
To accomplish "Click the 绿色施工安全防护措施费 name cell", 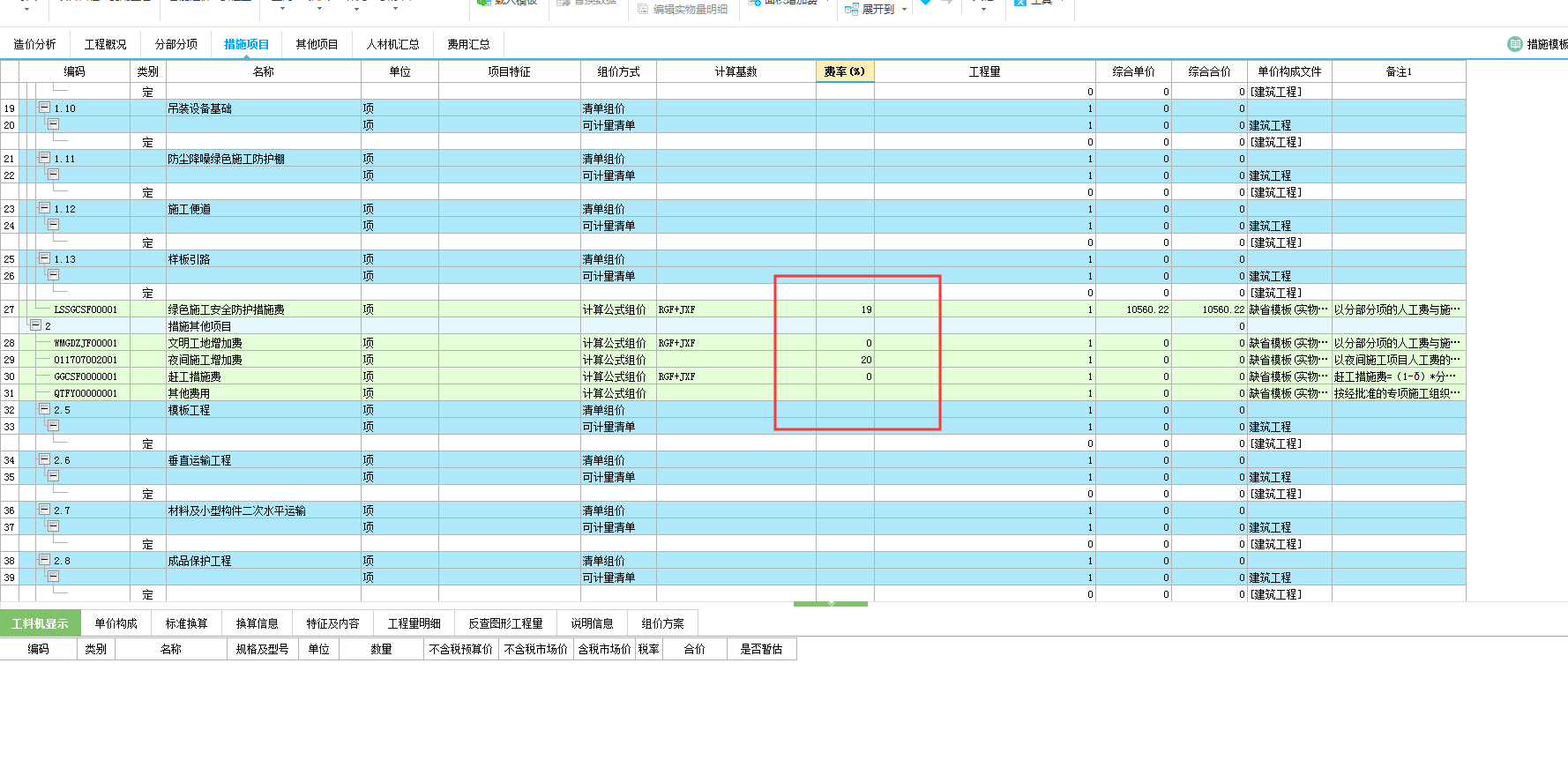I will coord(263,309).
